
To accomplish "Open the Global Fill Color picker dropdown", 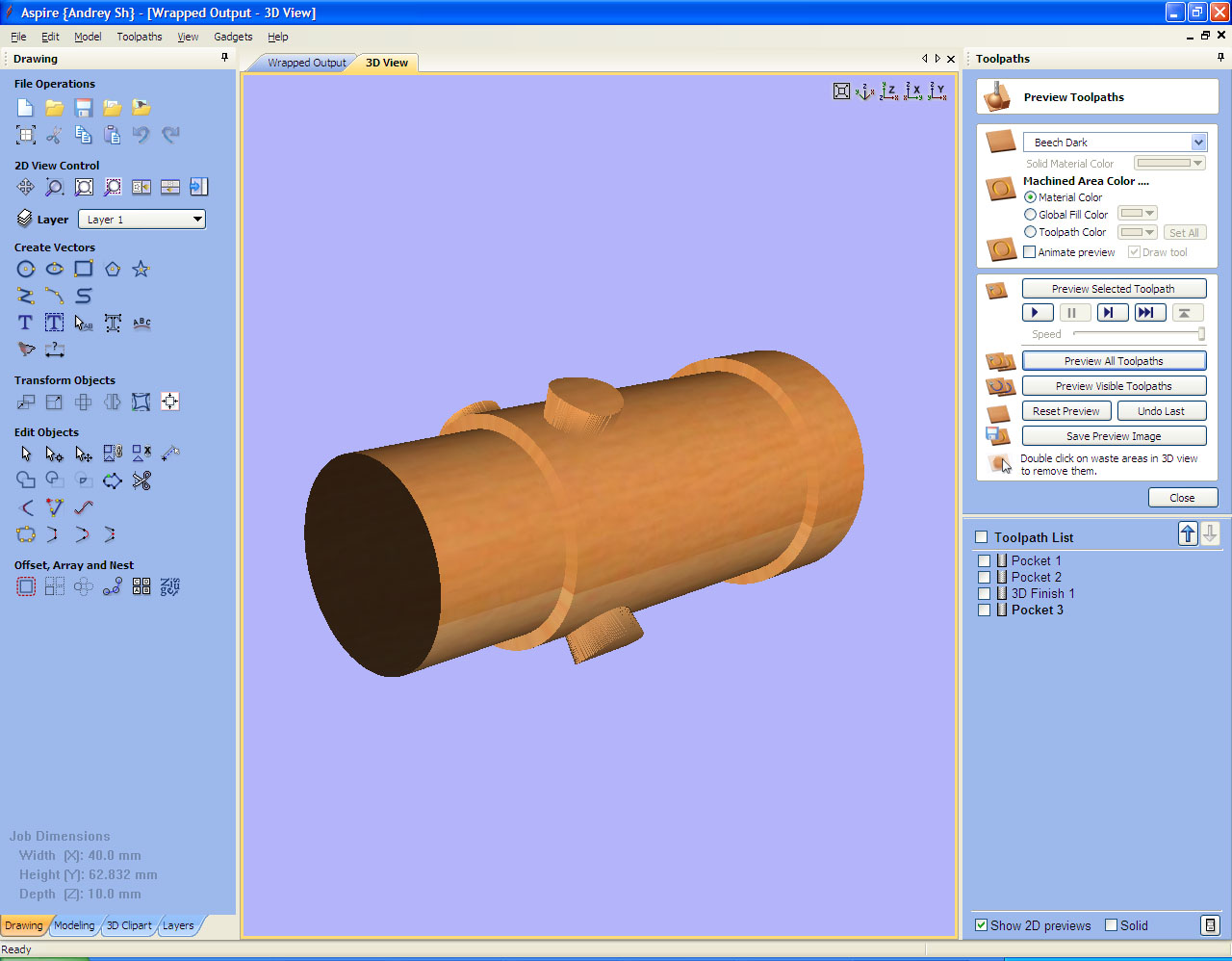I will (x=1138, y=213).
